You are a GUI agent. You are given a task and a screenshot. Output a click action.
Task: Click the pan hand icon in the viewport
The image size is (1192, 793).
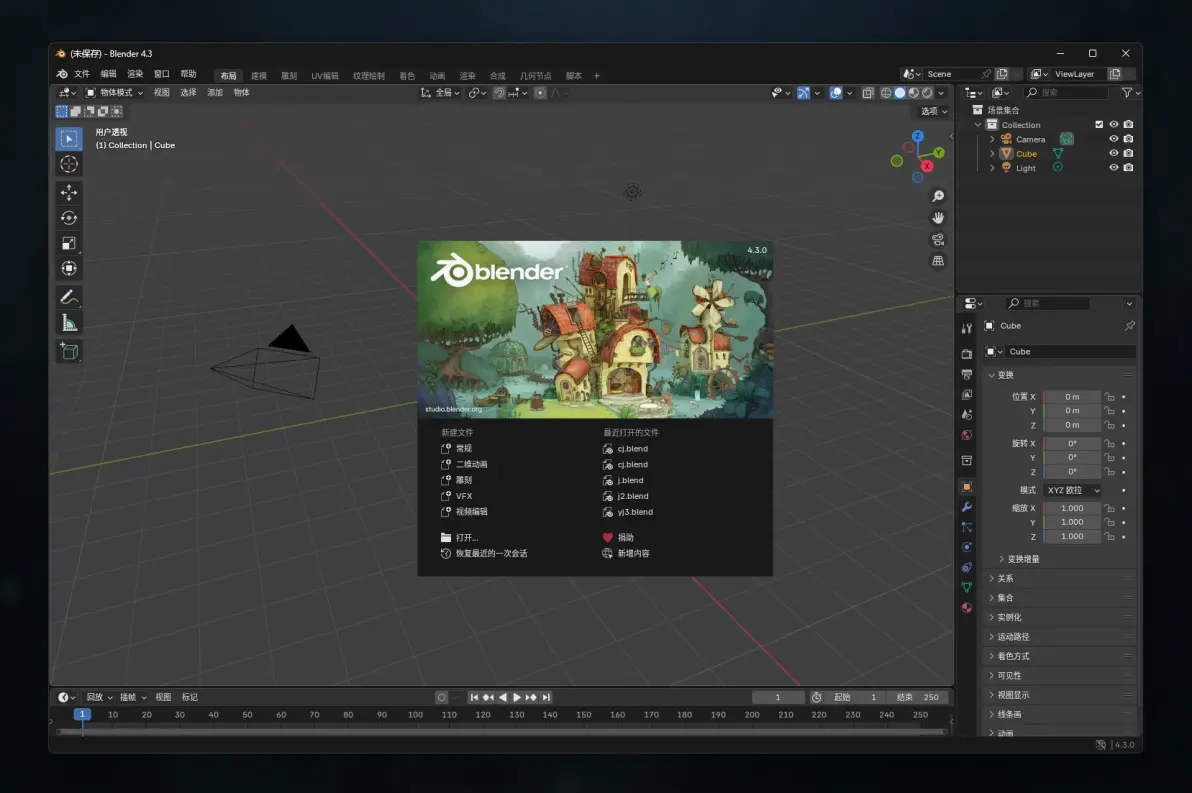[938, 218]
